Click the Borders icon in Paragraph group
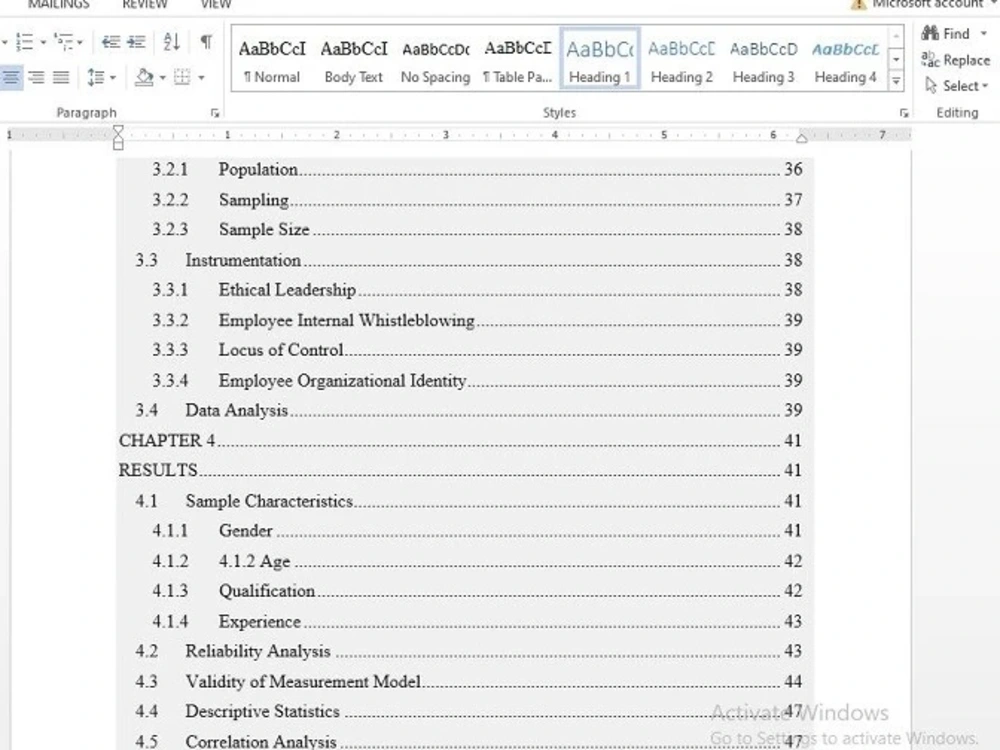1000x750 pixels. click(x=182, y=77)
